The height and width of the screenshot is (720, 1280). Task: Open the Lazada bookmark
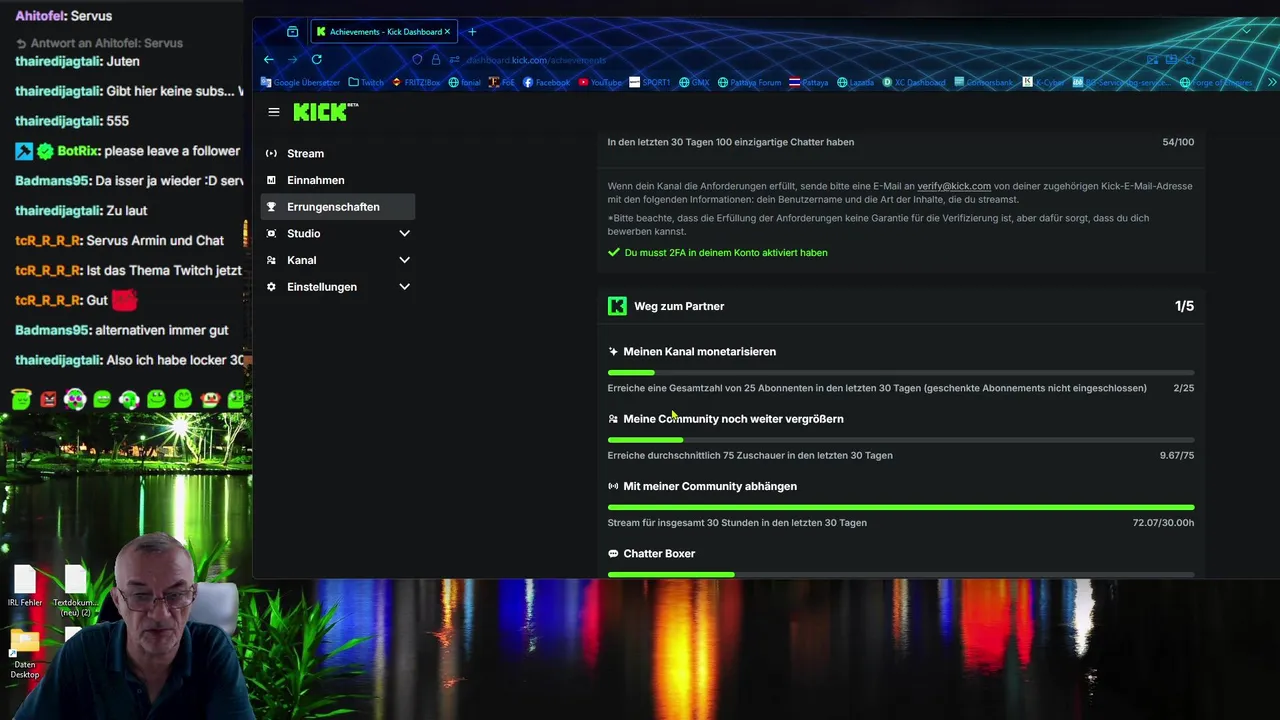click(855, 83)
